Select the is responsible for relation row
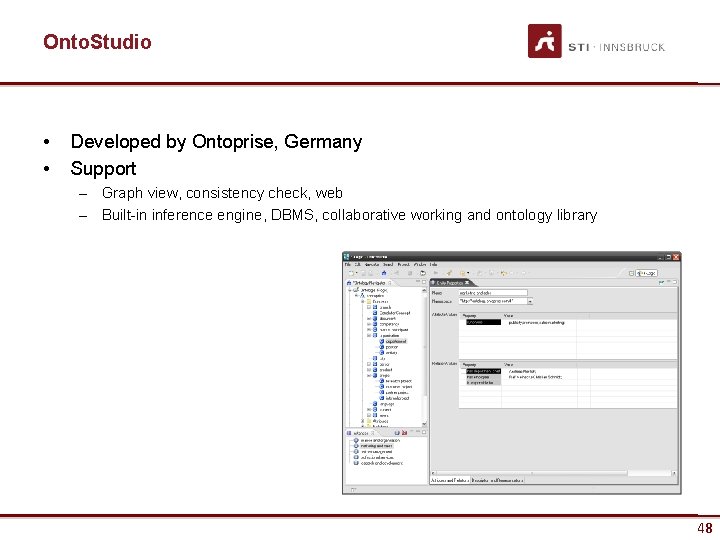 coord(483,382)
